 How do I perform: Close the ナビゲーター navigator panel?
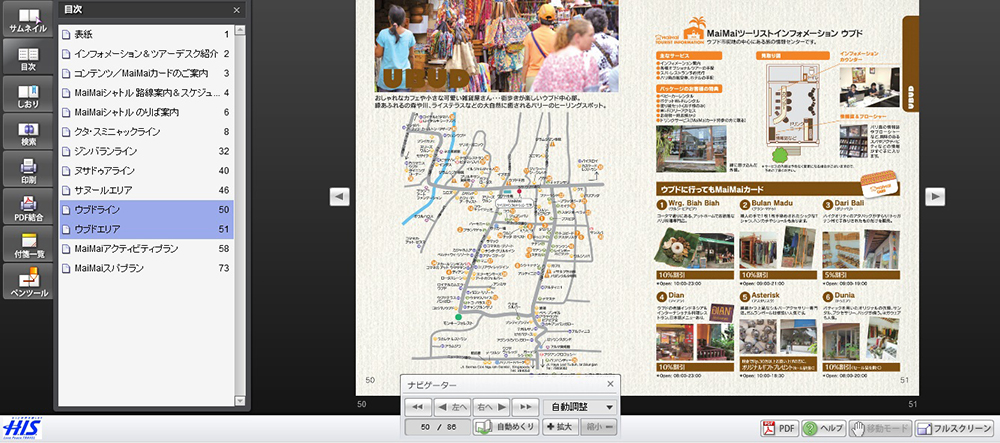(611, 384)
